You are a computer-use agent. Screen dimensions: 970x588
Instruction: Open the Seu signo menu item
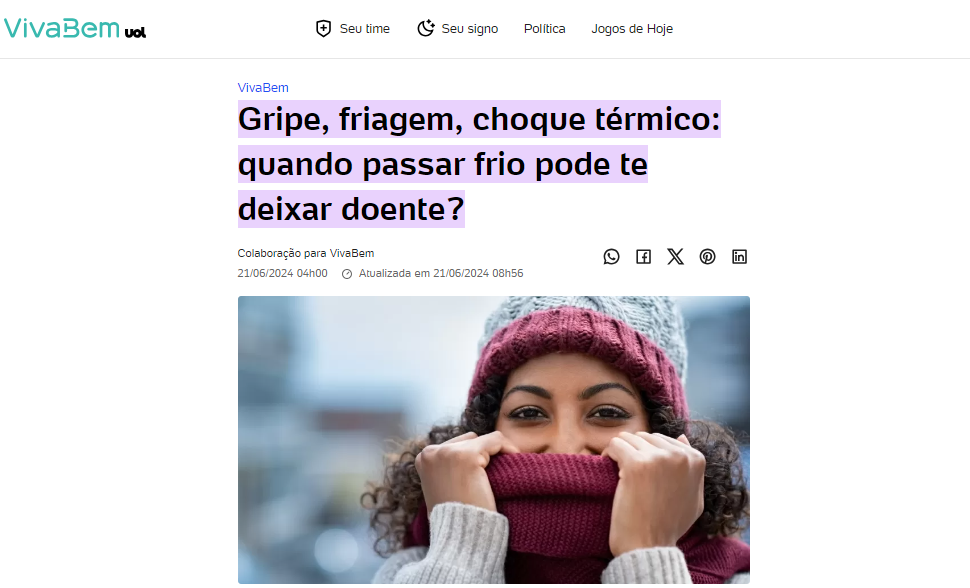[470, 28]
